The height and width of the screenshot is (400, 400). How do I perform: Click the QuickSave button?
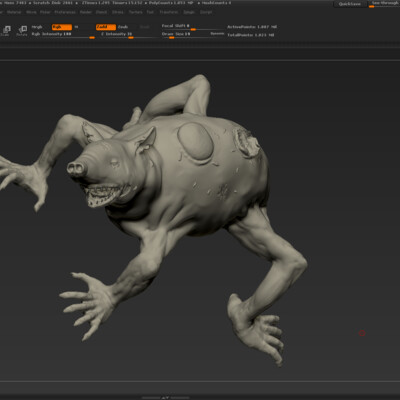[x=350, y=4]
